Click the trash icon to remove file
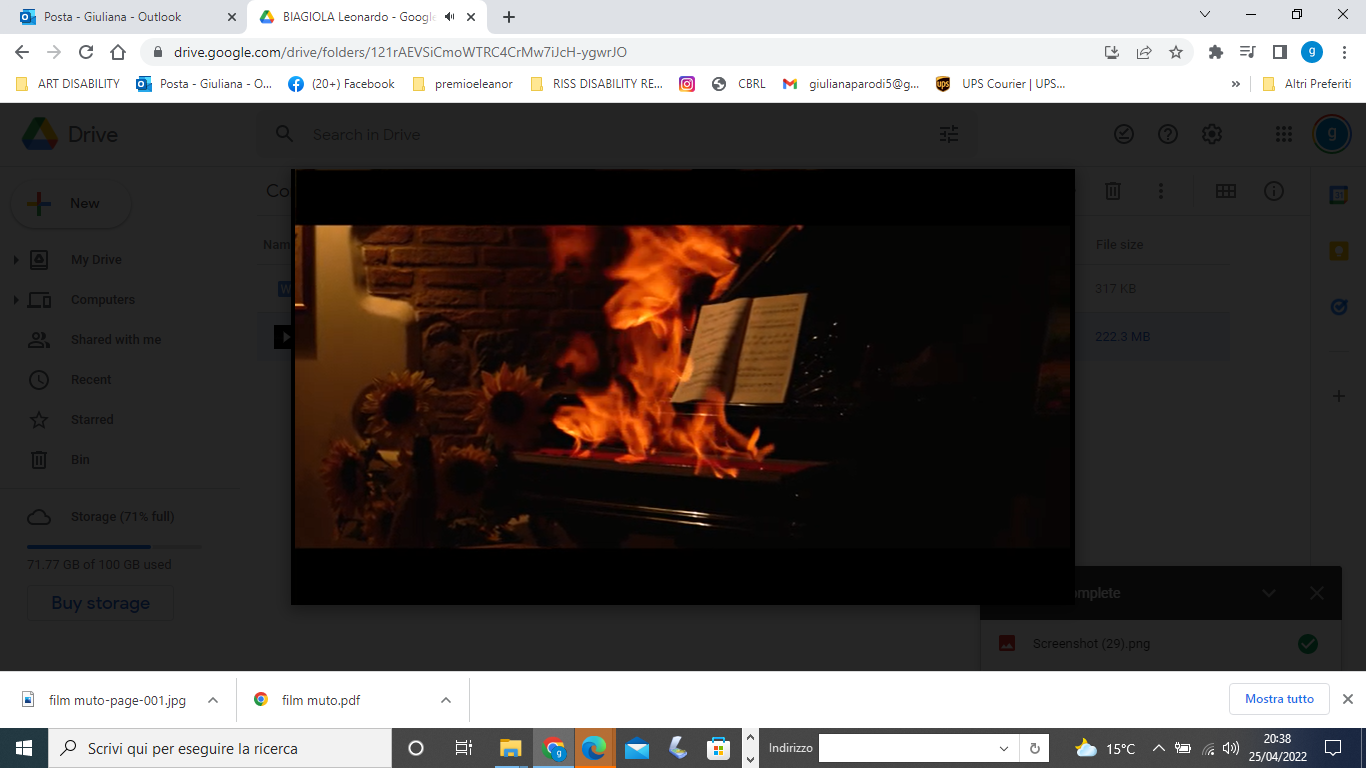This screenshot has height=768, width=1366. tap(1113, 191)
